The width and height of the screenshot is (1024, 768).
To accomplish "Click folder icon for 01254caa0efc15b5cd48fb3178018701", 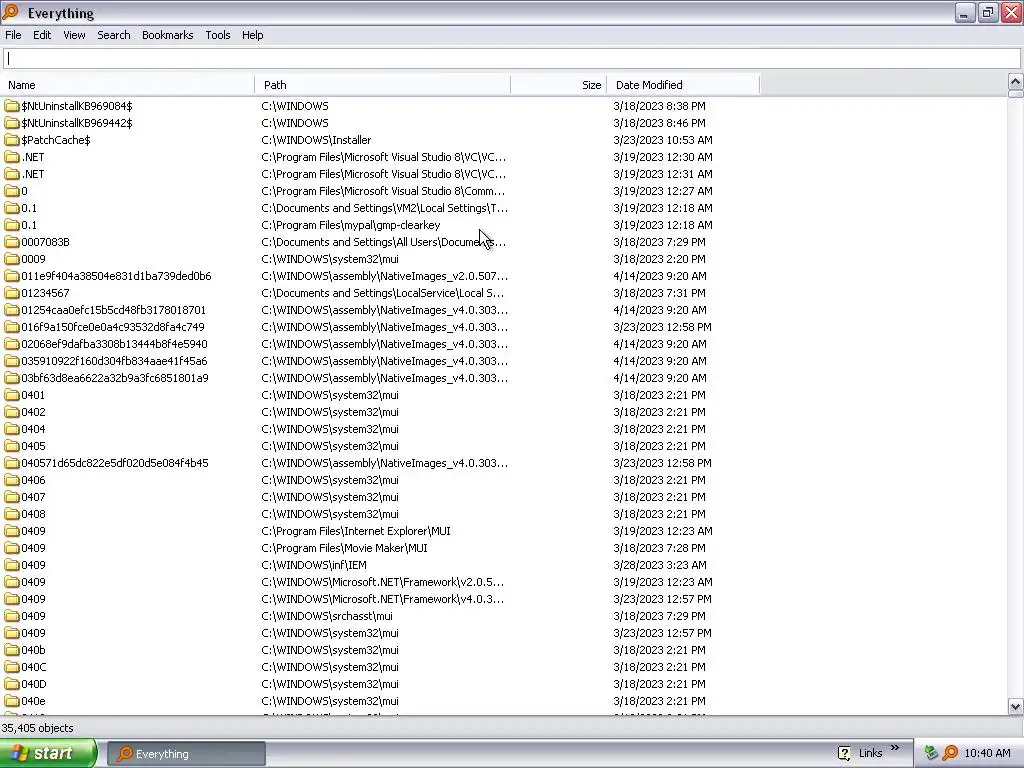I will click(12, 310).
